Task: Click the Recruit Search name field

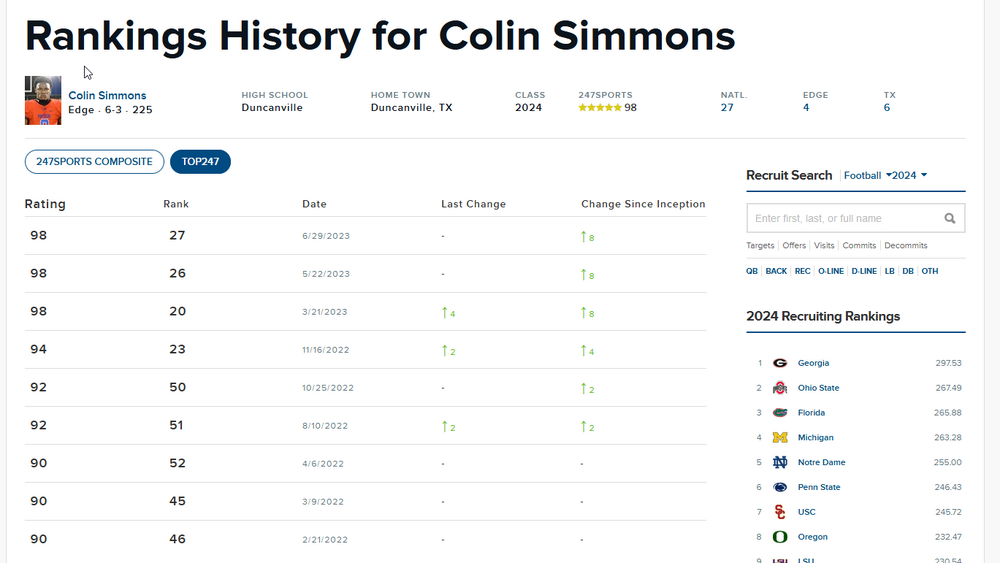Action: [x=845, y=218]
